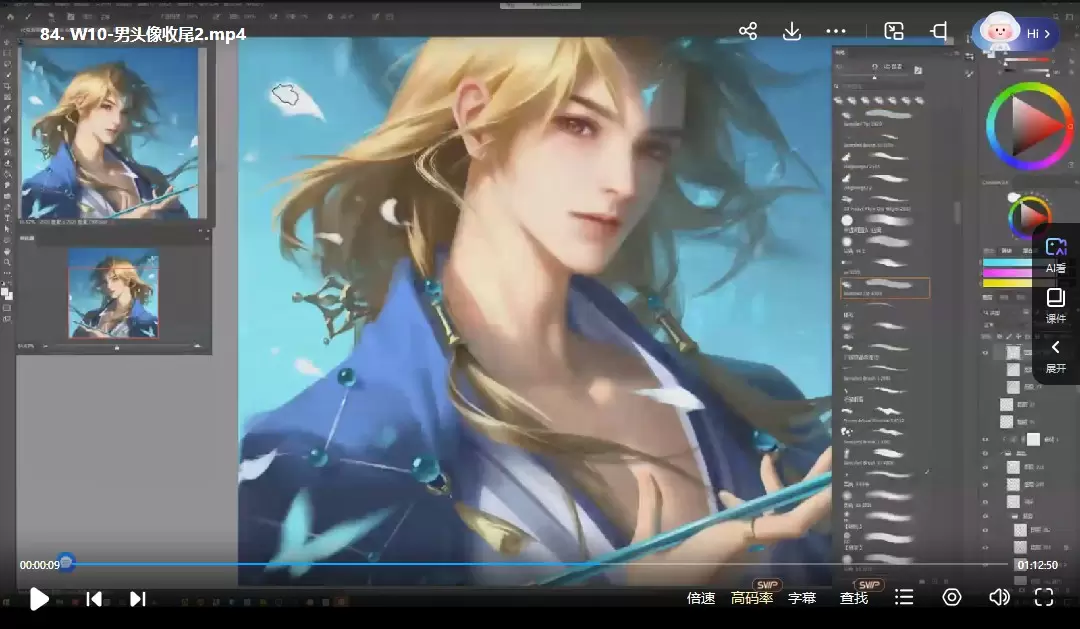Open the 课件 courseware panel

coord(1056,307)
